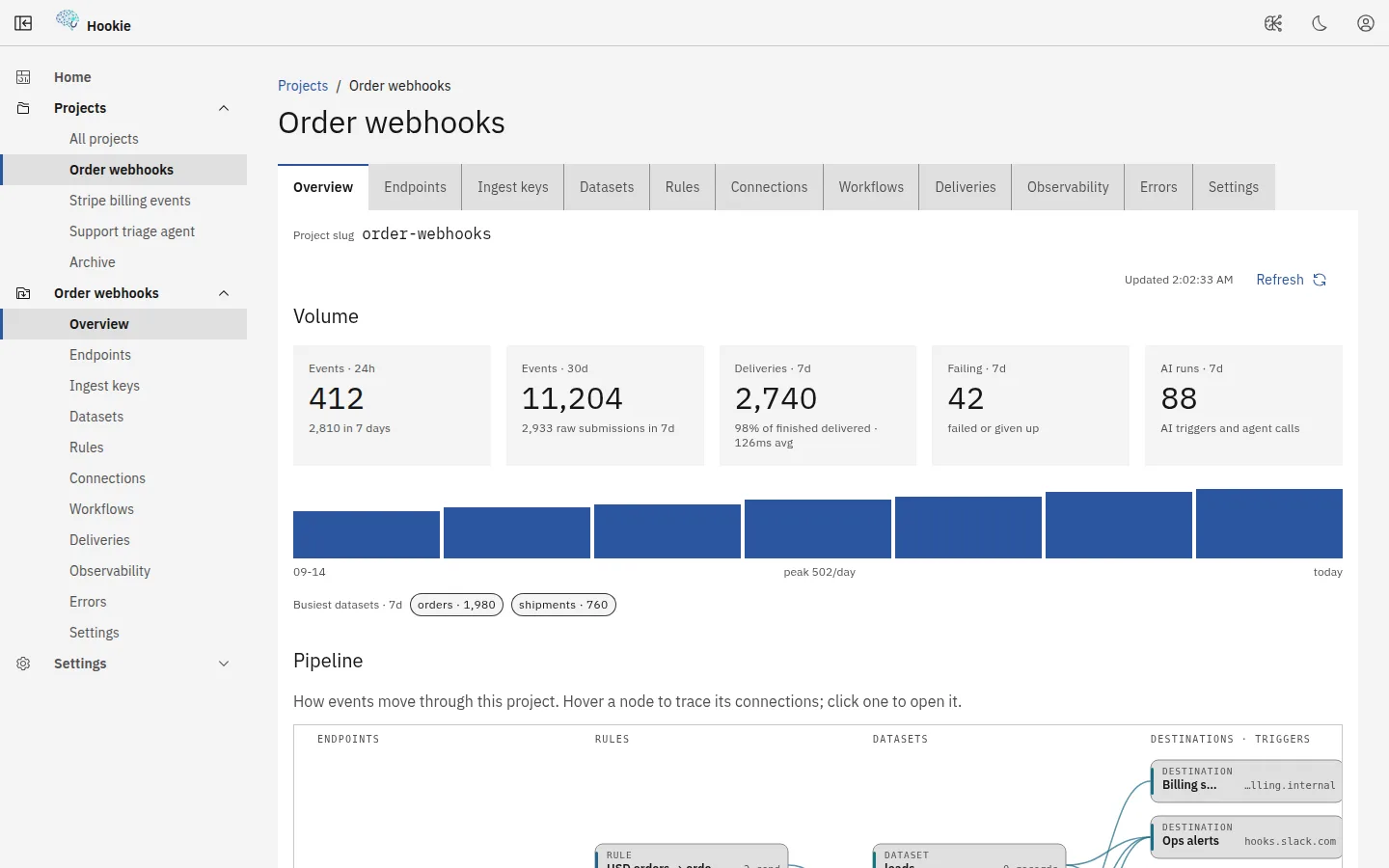Open the user account icon
The width and height of the screenshot is (1389, 868).
[x=1366, y=23]
